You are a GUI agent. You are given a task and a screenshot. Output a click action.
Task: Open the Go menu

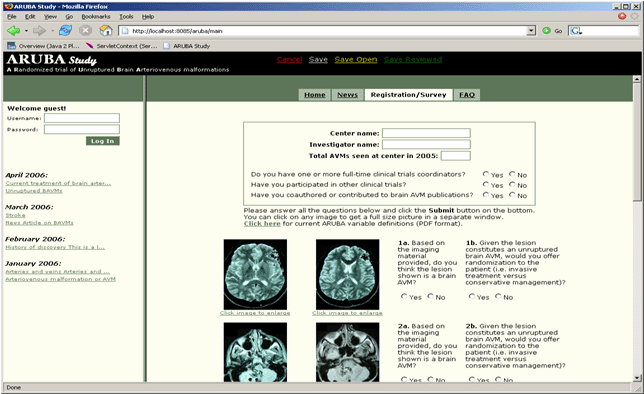click(x=69, y=16)
